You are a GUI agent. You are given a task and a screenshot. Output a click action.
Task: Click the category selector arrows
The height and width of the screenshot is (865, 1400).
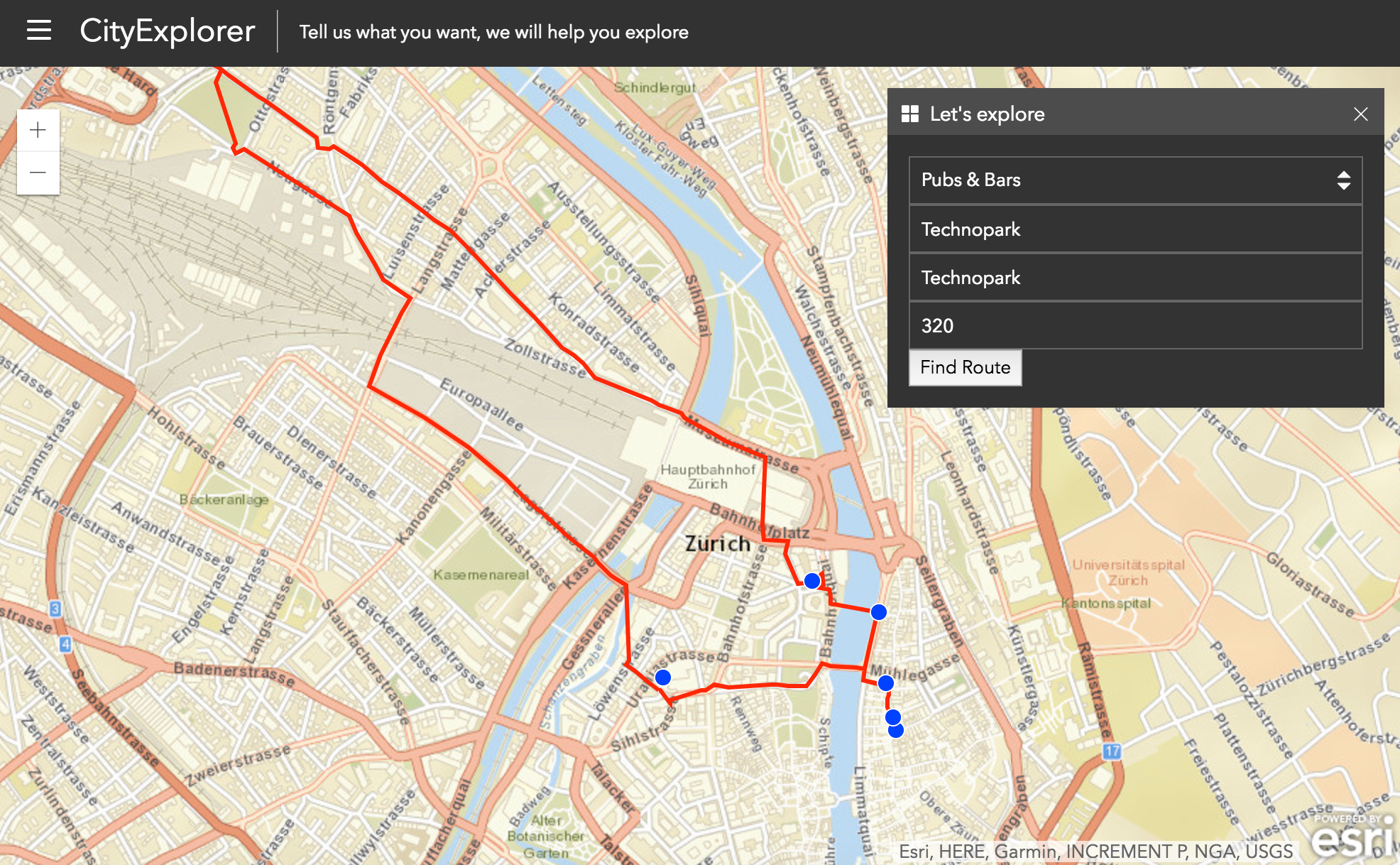click(1343, 180)
